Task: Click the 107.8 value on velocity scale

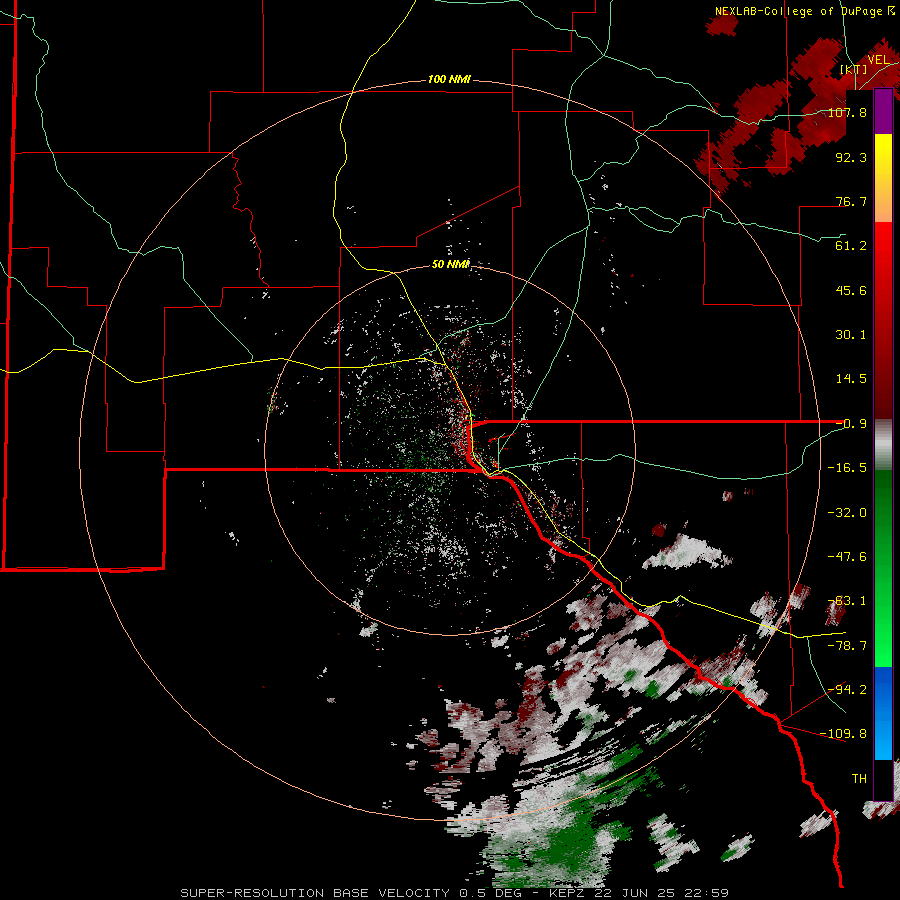Action: point(847,112)
